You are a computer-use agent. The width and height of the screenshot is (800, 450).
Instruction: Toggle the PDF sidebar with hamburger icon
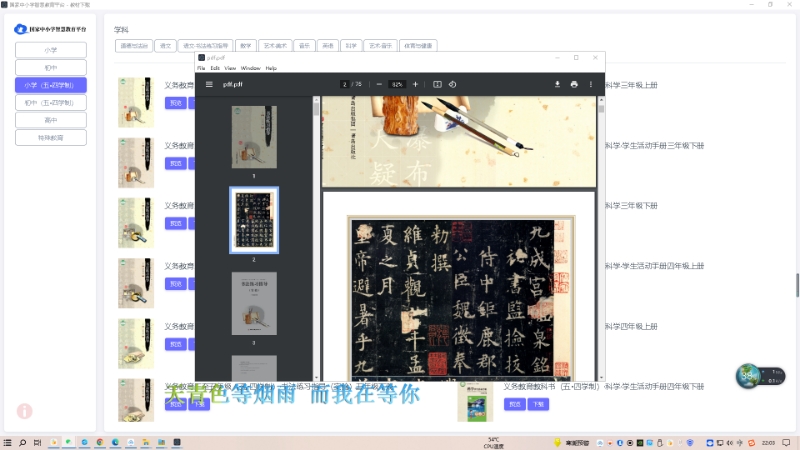coord(209,85)
